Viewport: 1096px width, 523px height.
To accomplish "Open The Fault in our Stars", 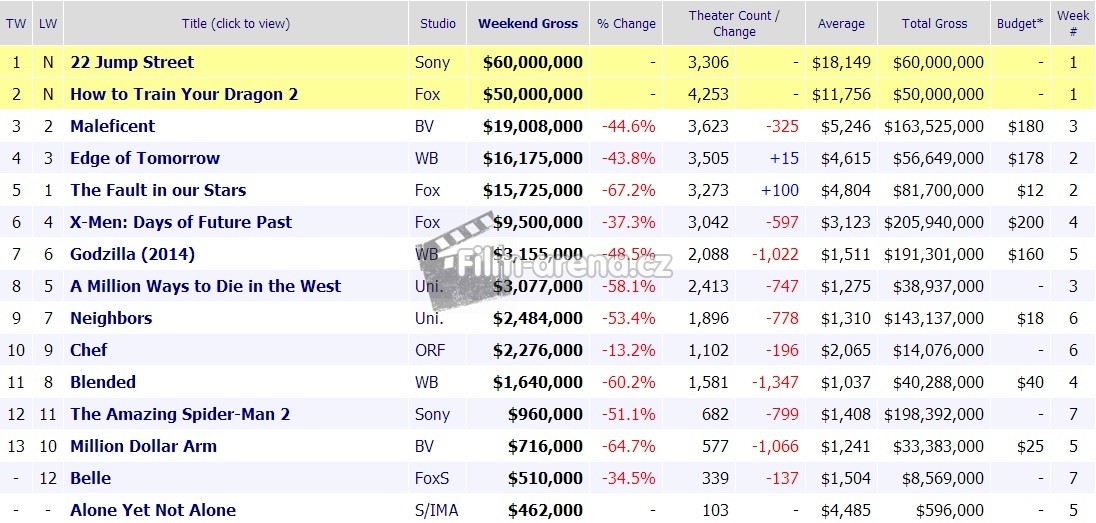I will pyautogui.click(x=158, y=190).
